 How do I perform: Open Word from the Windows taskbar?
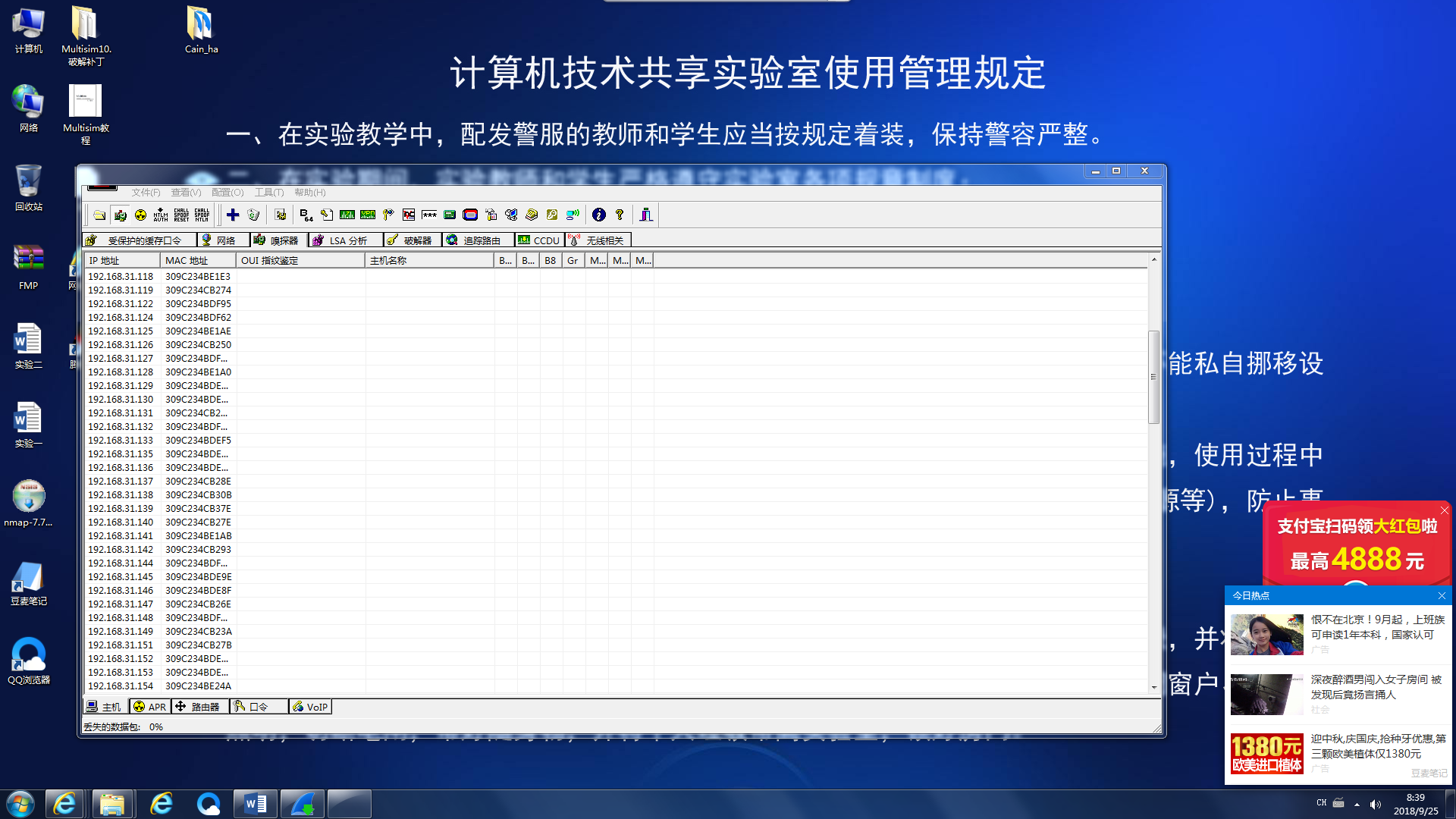pos(256,804)
